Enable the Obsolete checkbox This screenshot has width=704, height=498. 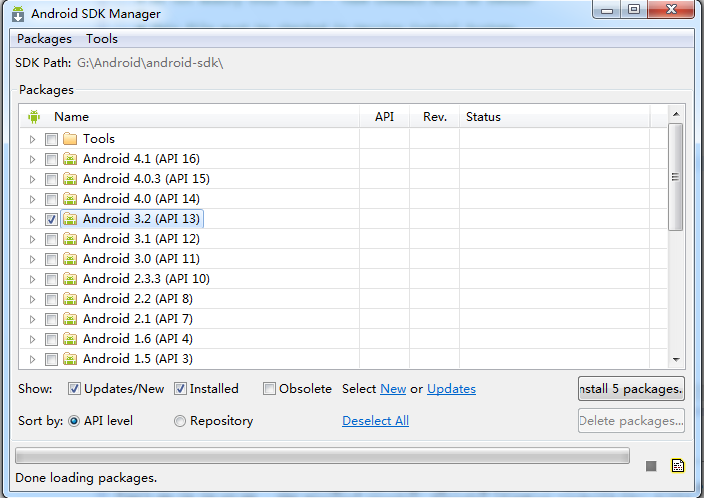(270, 389)
